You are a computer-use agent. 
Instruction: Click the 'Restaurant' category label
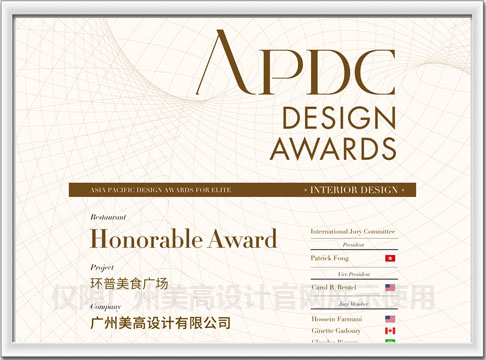pos(108,217)
